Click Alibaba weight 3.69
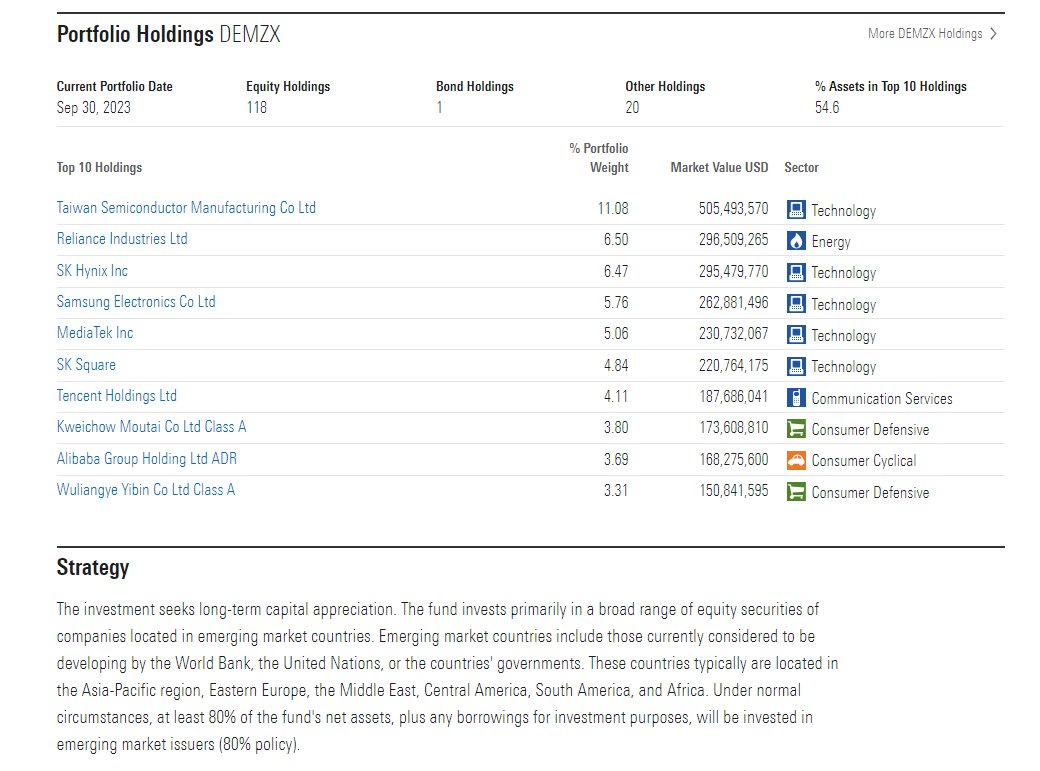This screenshot has width=1040, height=771. [616, 459]
